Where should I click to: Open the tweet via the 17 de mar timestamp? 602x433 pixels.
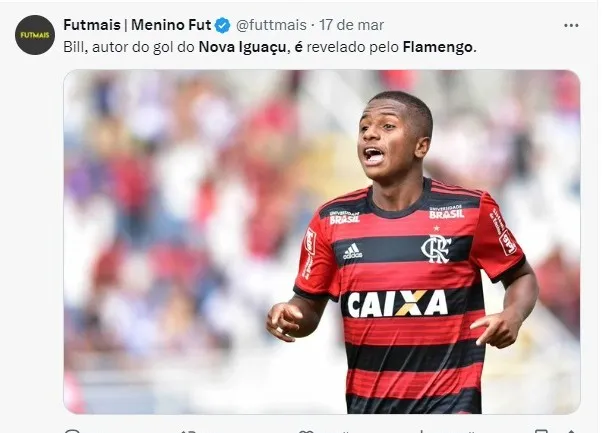(351, 25)
